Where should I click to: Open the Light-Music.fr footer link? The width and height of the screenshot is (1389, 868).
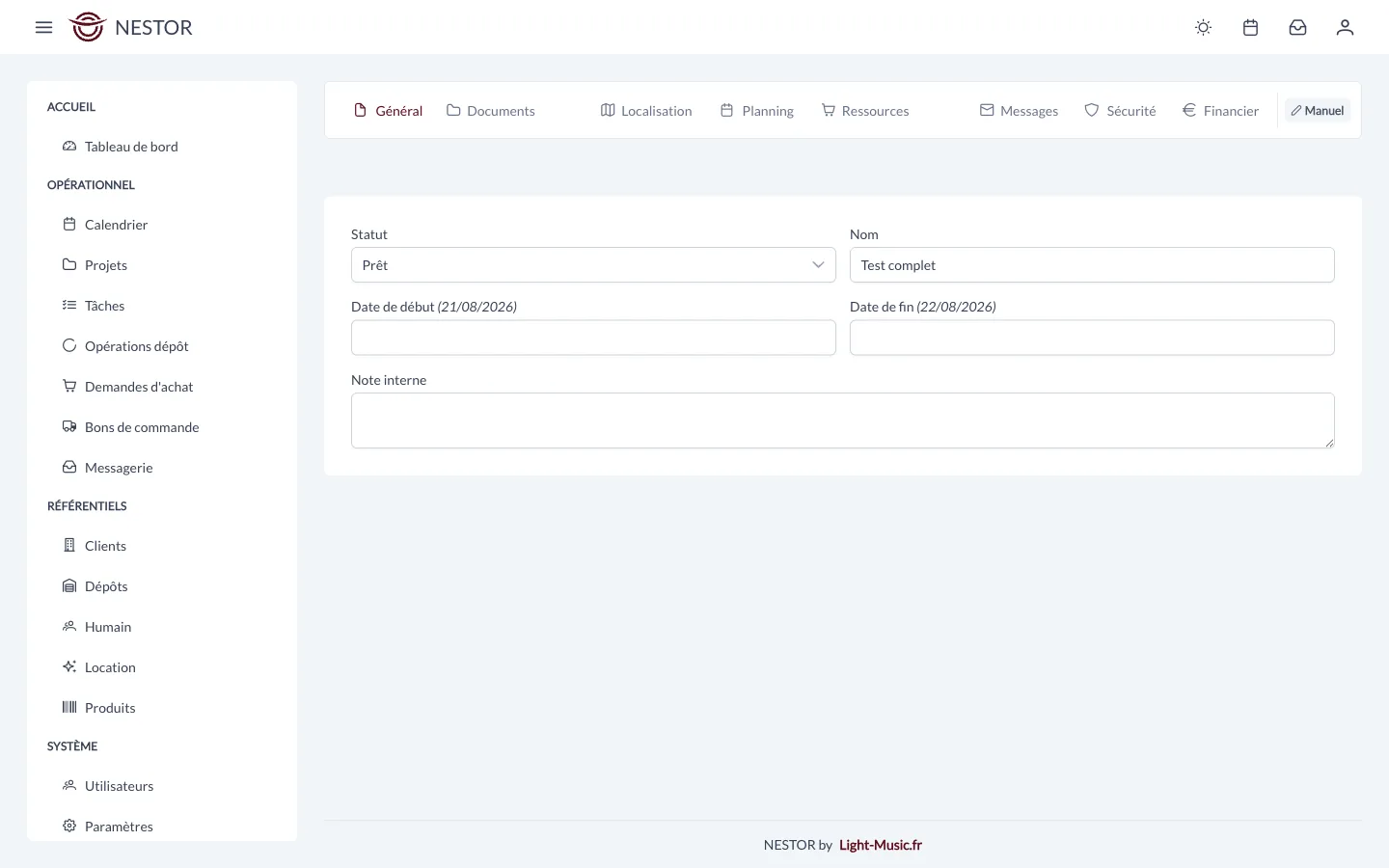881,845
